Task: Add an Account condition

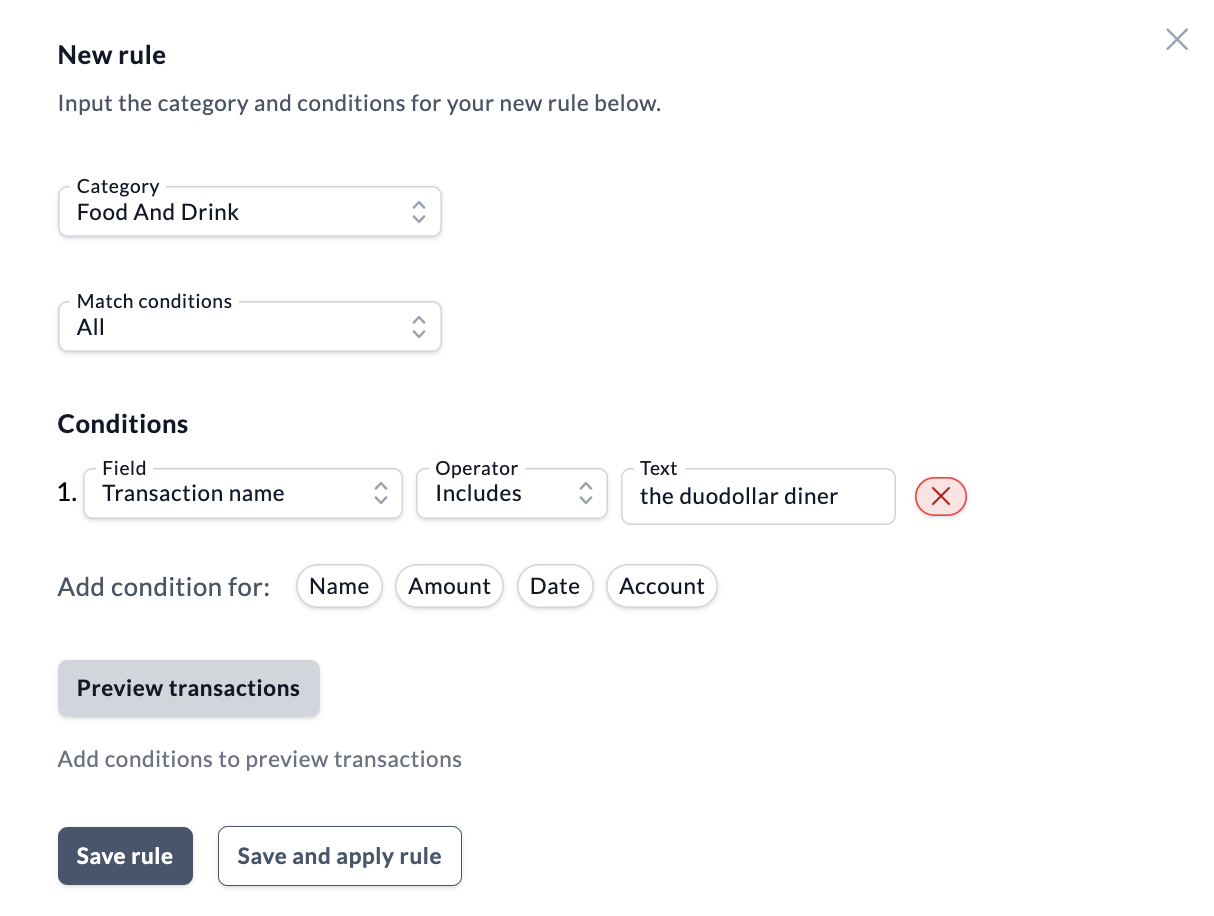Action: click(x=662, y=586)
